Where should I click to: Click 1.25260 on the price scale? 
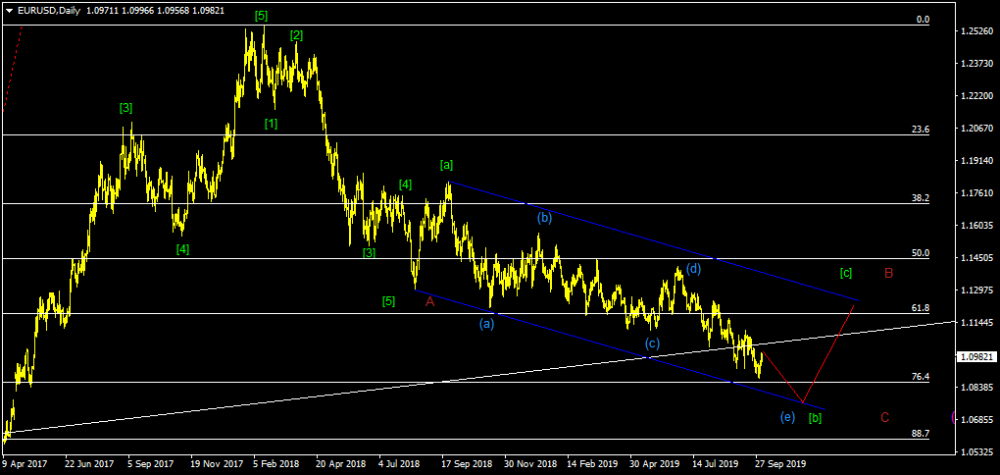point(976,31)
